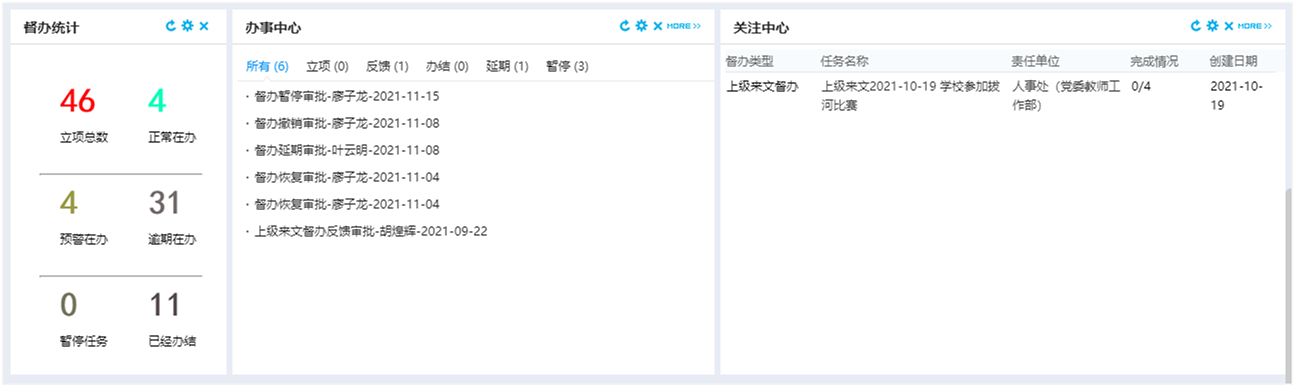This screenshot has height=387, width=1296.
Task: Open settings gear of 督办统计 panel
Action: coord(187,26)
